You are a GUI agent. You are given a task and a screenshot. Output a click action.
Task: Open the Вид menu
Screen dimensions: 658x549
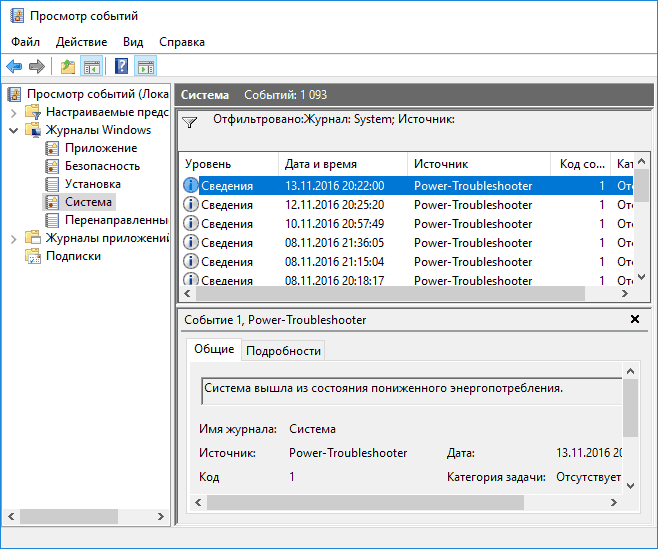[x=133, y=42]
